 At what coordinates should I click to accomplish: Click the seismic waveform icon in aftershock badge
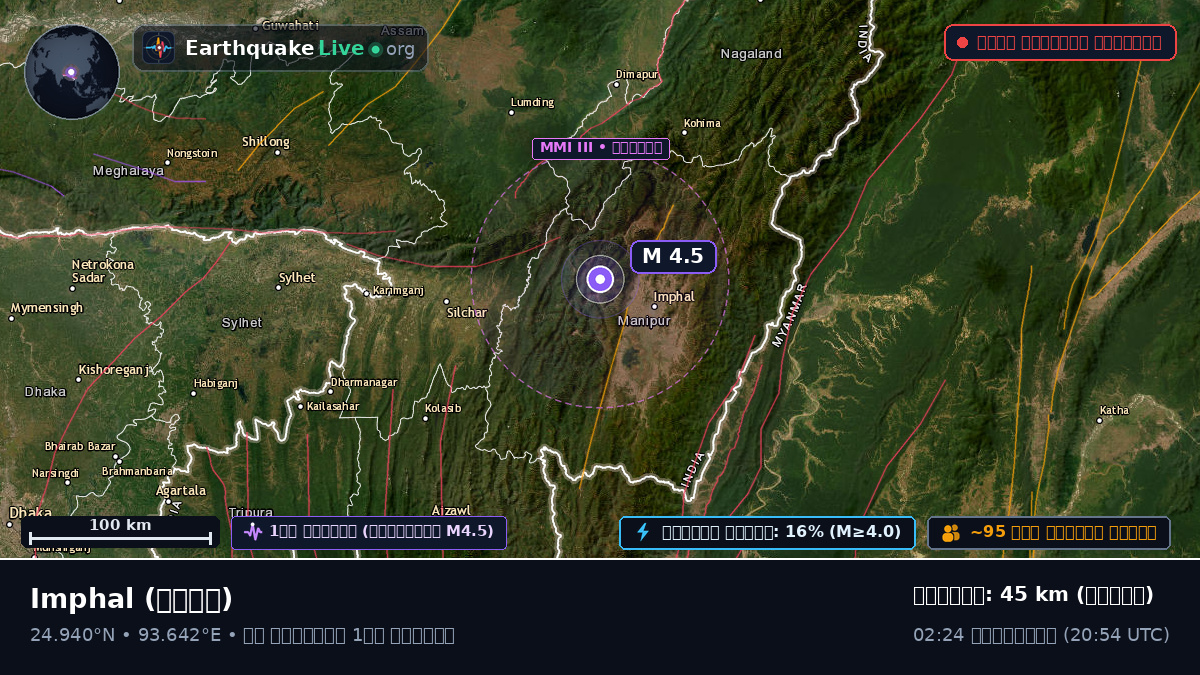tap(253, 532)
